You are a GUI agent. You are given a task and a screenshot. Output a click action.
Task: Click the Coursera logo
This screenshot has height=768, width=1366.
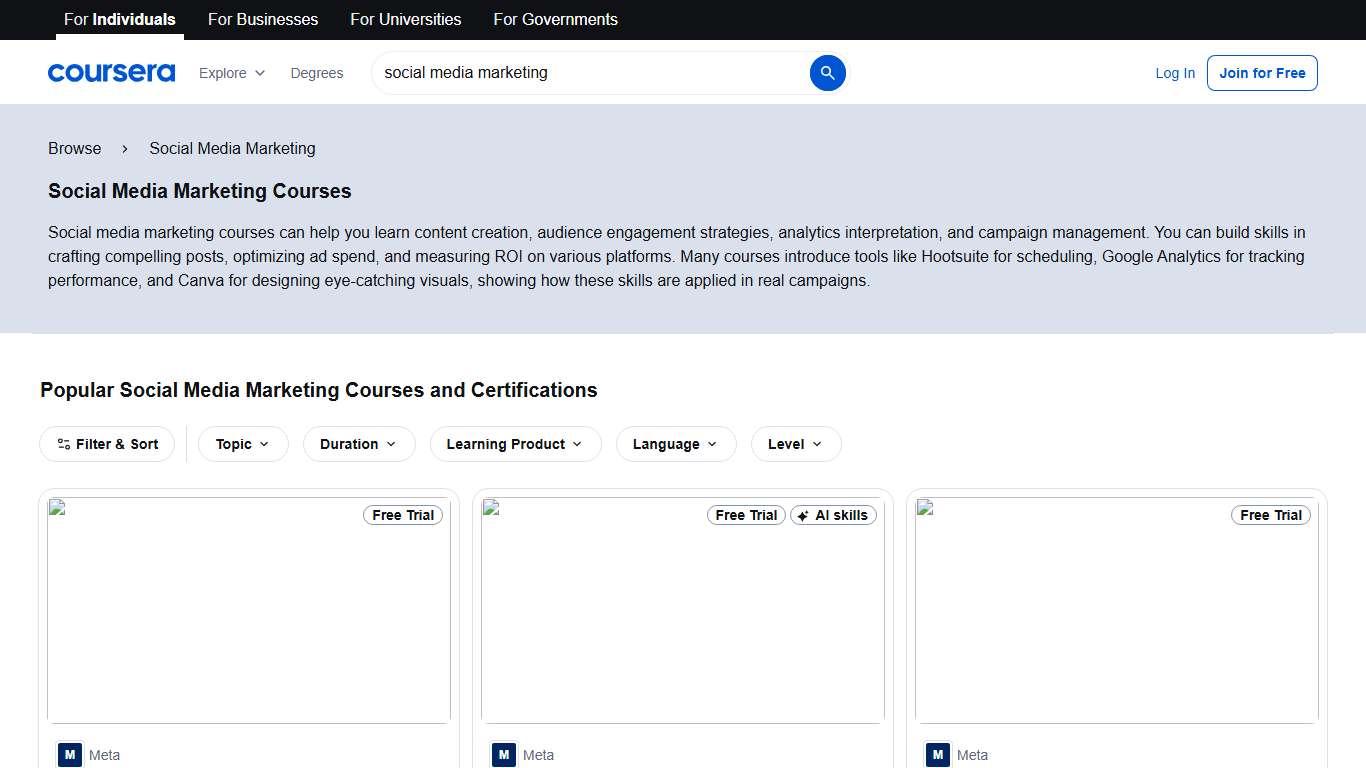coord(111,72)
